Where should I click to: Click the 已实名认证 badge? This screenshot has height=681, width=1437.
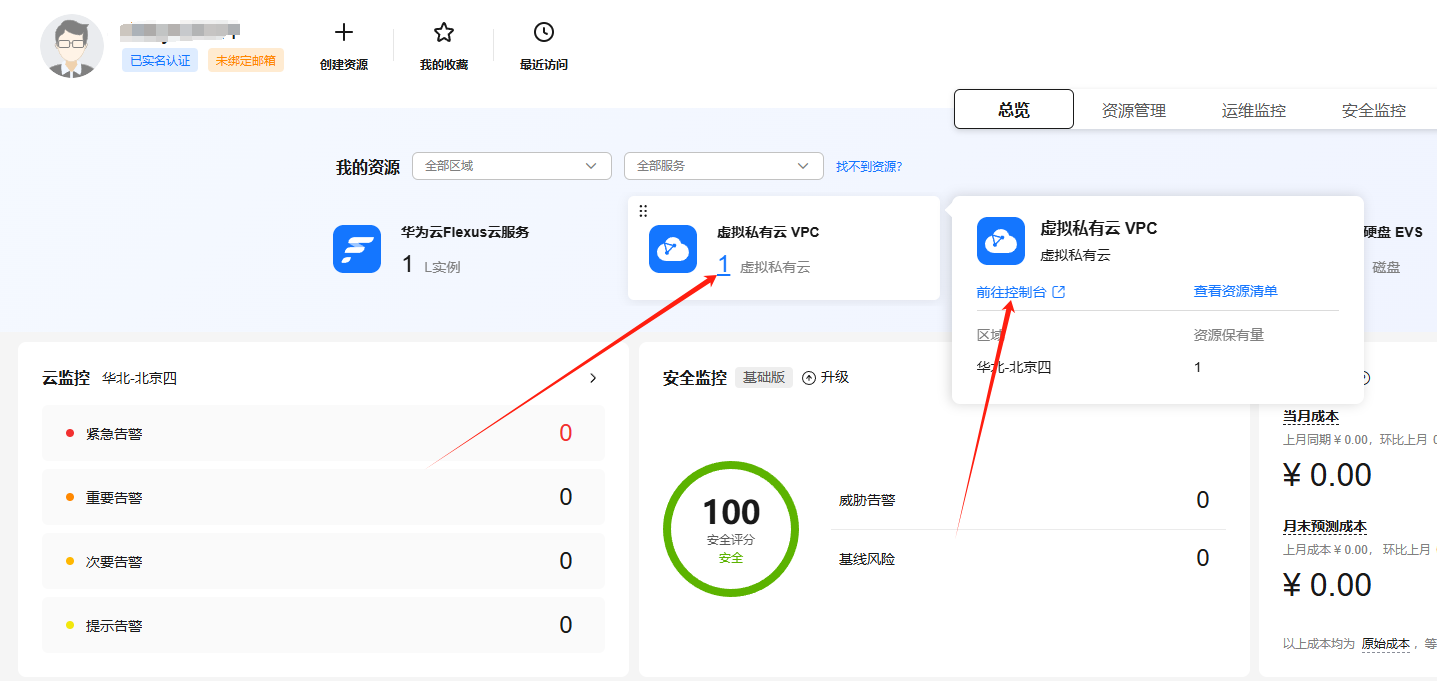tap(160, 60)
